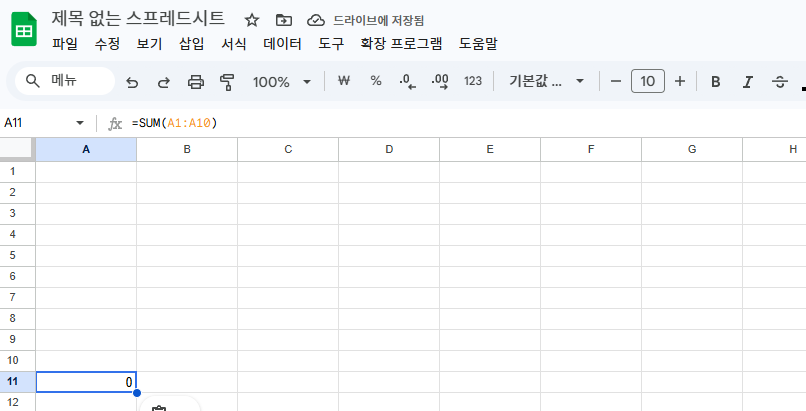Image resolution: width=806 pixels, height=411 pixels.
Task: Click cell A11 showing 0
Action: [x=86, y=382]
